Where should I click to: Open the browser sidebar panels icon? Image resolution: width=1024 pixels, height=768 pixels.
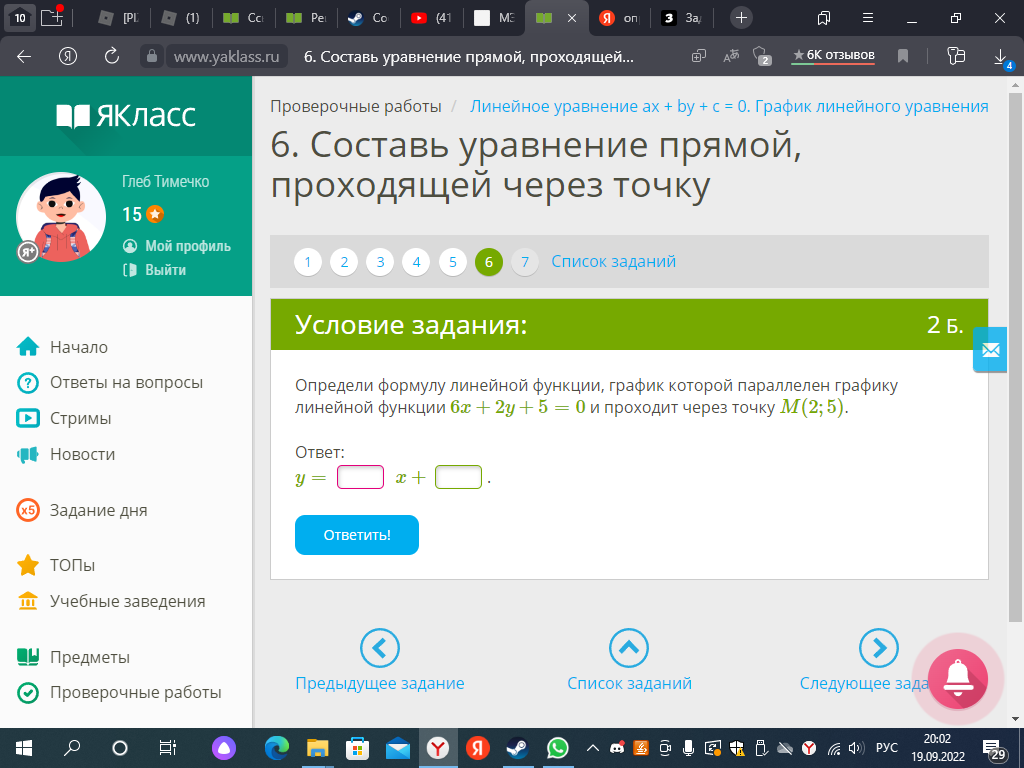pyautogui.click(x=824, y=18)
